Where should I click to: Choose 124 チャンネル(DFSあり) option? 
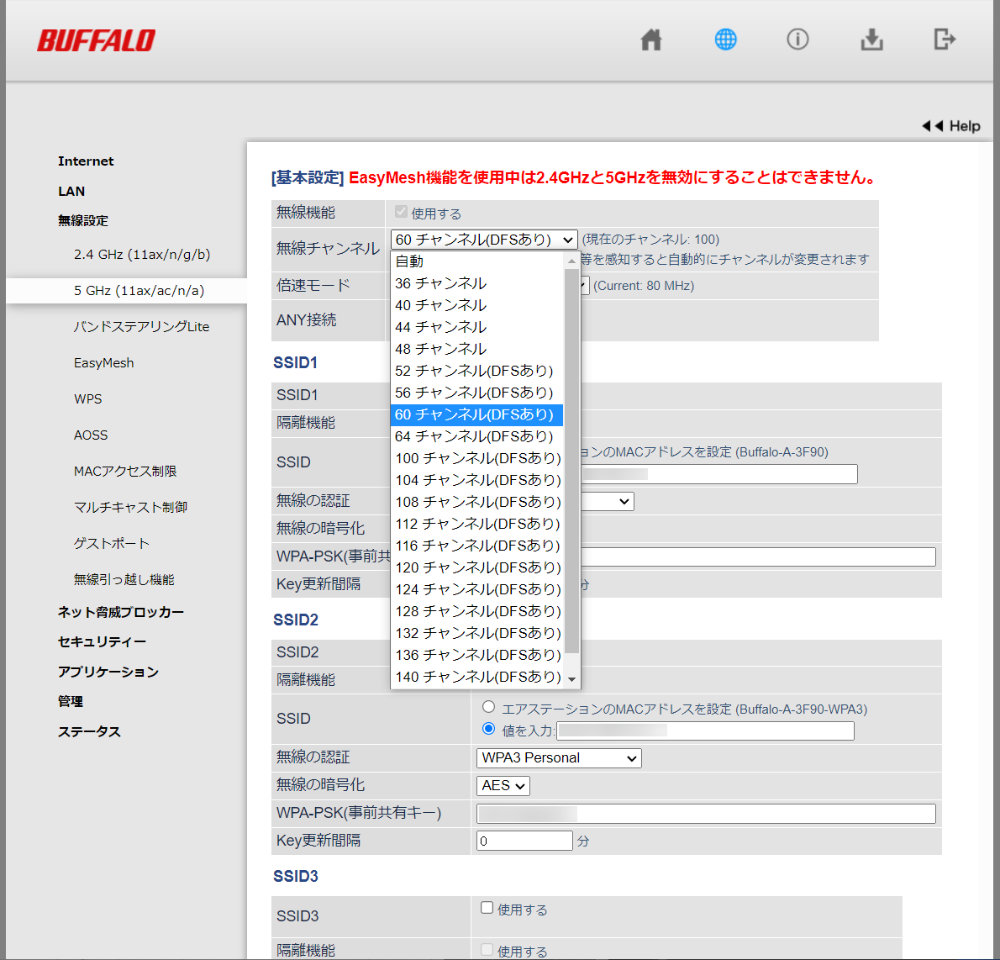click(x=476, y=589)
